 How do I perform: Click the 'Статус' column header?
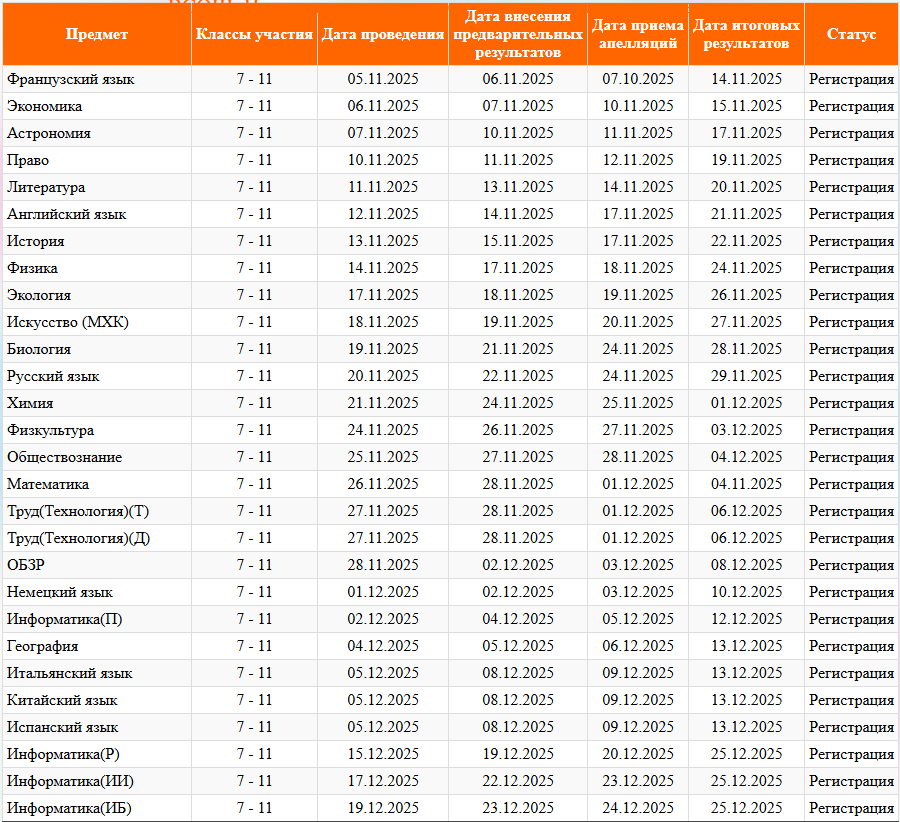[851, 34]
